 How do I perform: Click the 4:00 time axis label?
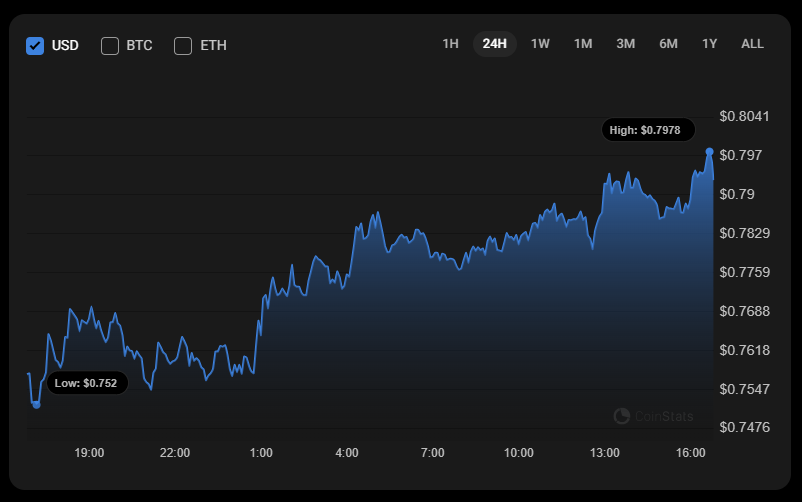347,453
